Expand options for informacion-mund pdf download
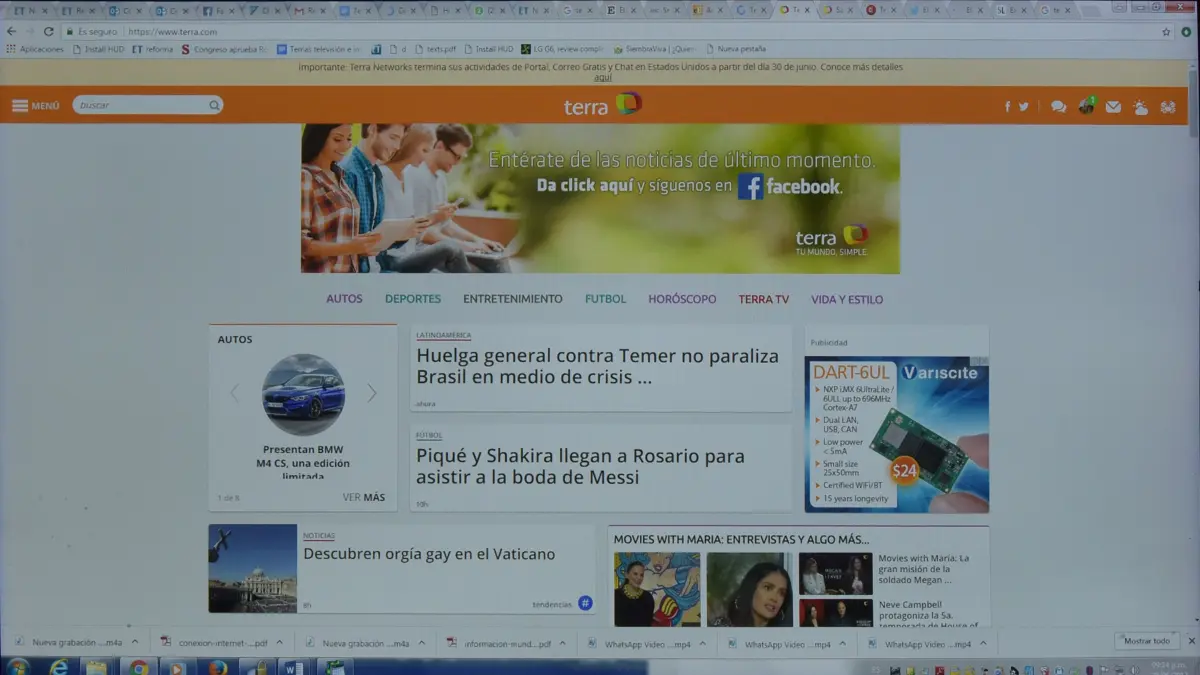 [563, 643]
